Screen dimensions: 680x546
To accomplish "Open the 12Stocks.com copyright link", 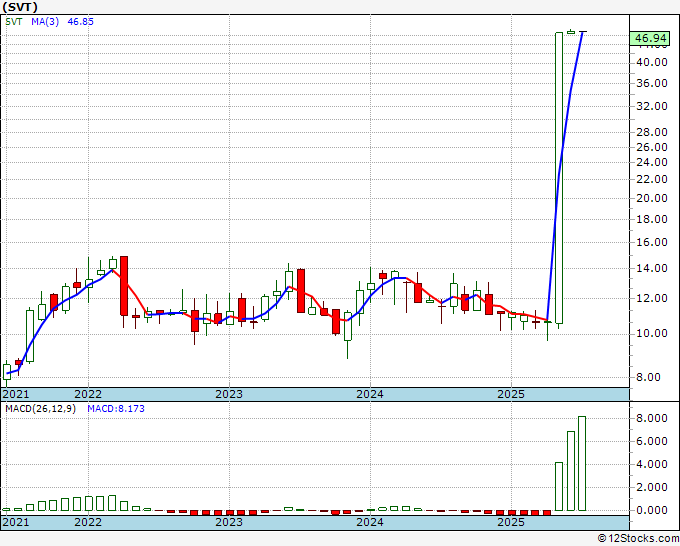I will tap(638, 538).
